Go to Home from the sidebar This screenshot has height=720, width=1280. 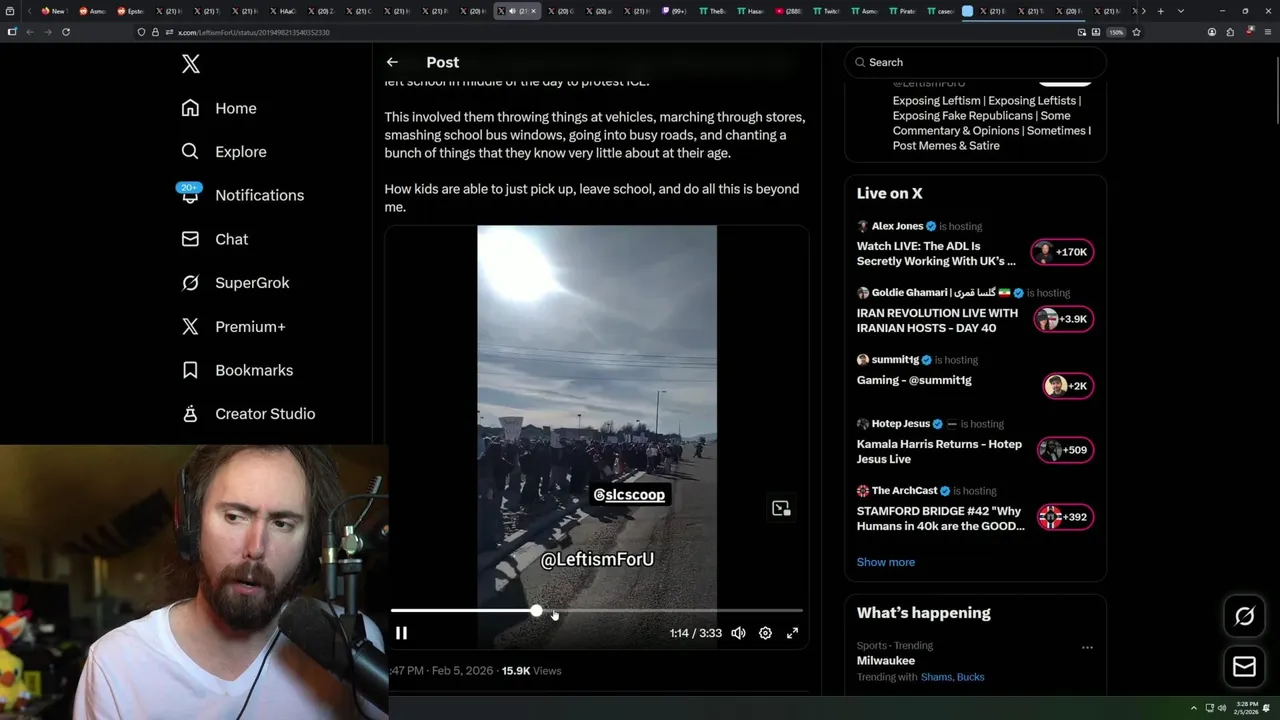tap(219, 108)
